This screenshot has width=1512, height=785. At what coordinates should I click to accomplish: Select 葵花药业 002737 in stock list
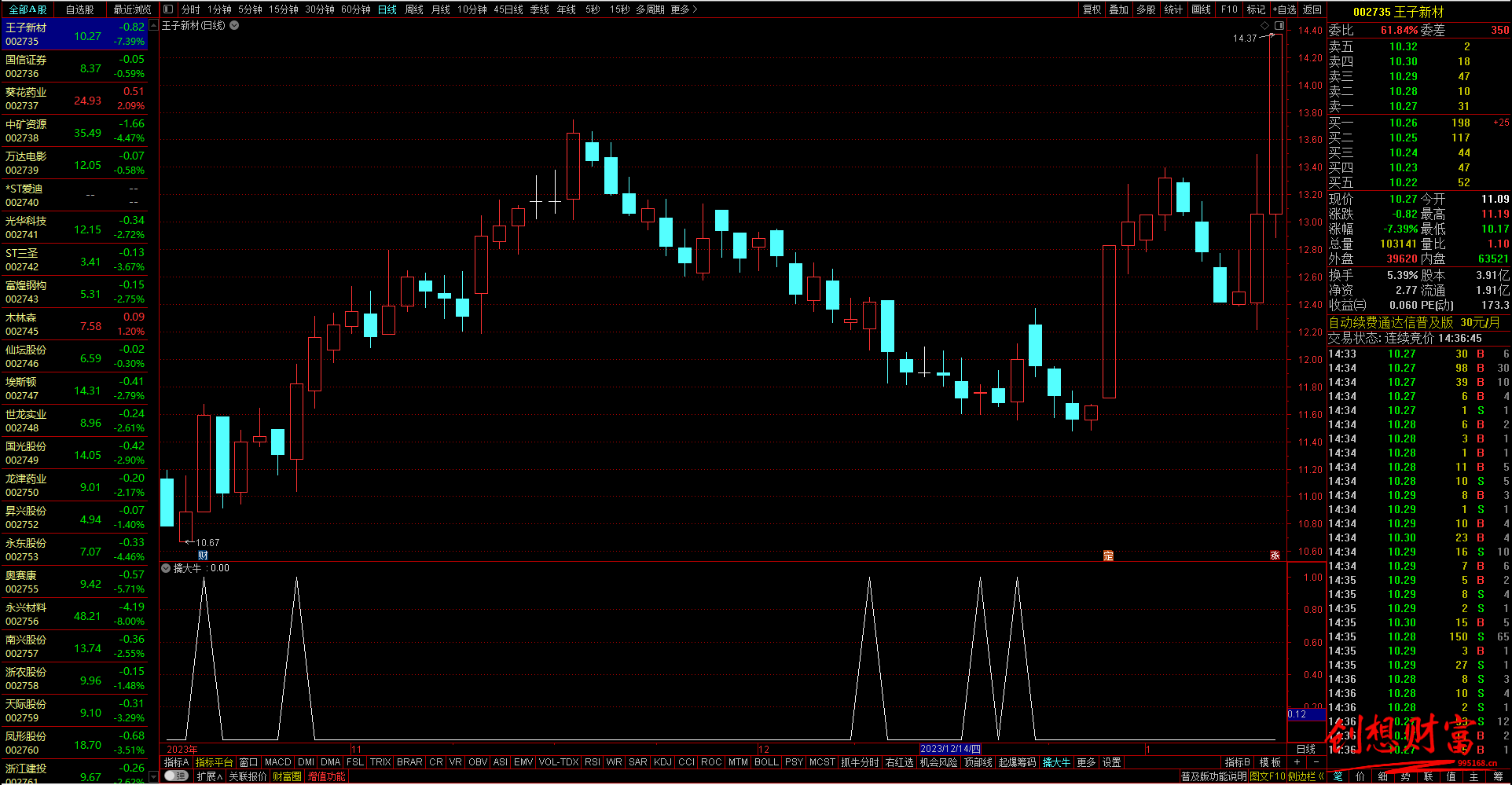tap(75, 98)
